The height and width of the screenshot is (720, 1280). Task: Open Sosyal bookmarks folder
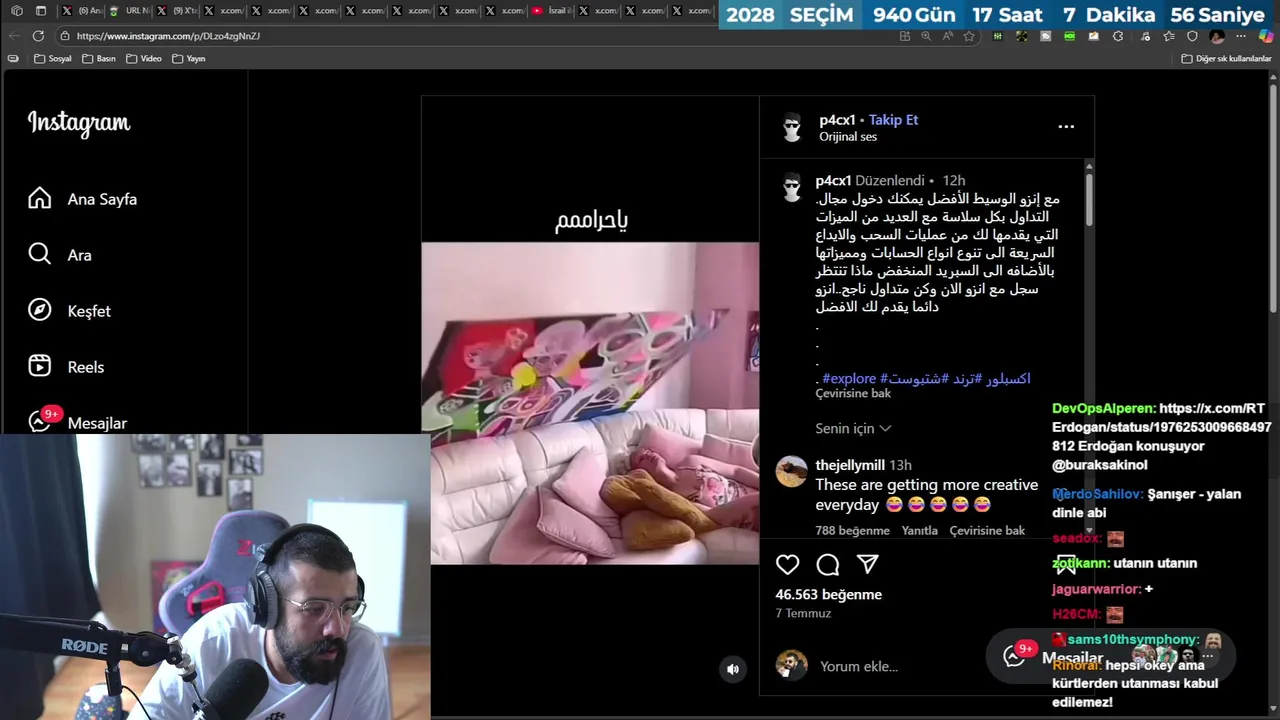point(53,59)
